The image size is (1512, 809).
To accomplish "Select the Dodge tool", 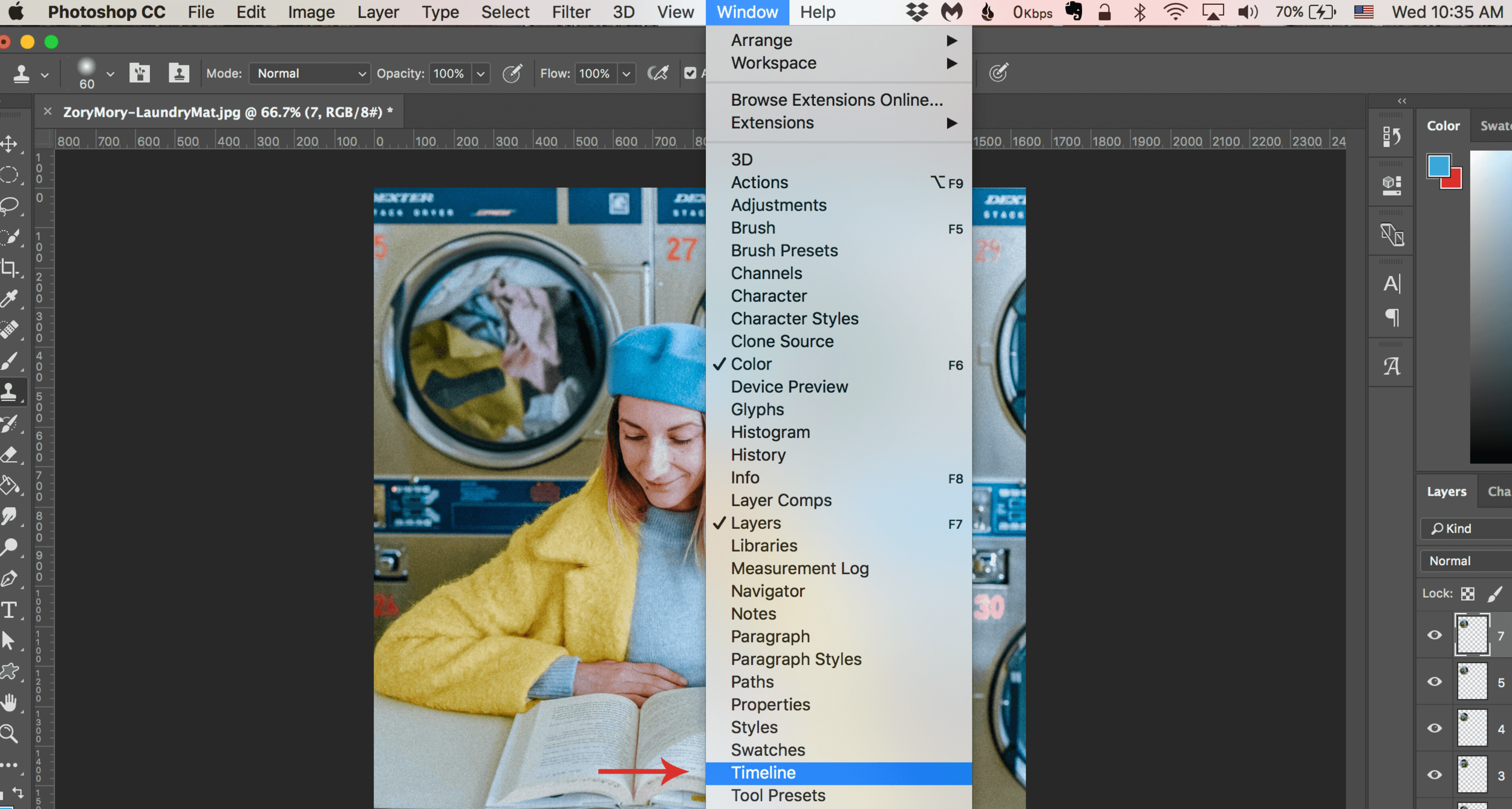I will pyautogui.click(x=9, y=547).
